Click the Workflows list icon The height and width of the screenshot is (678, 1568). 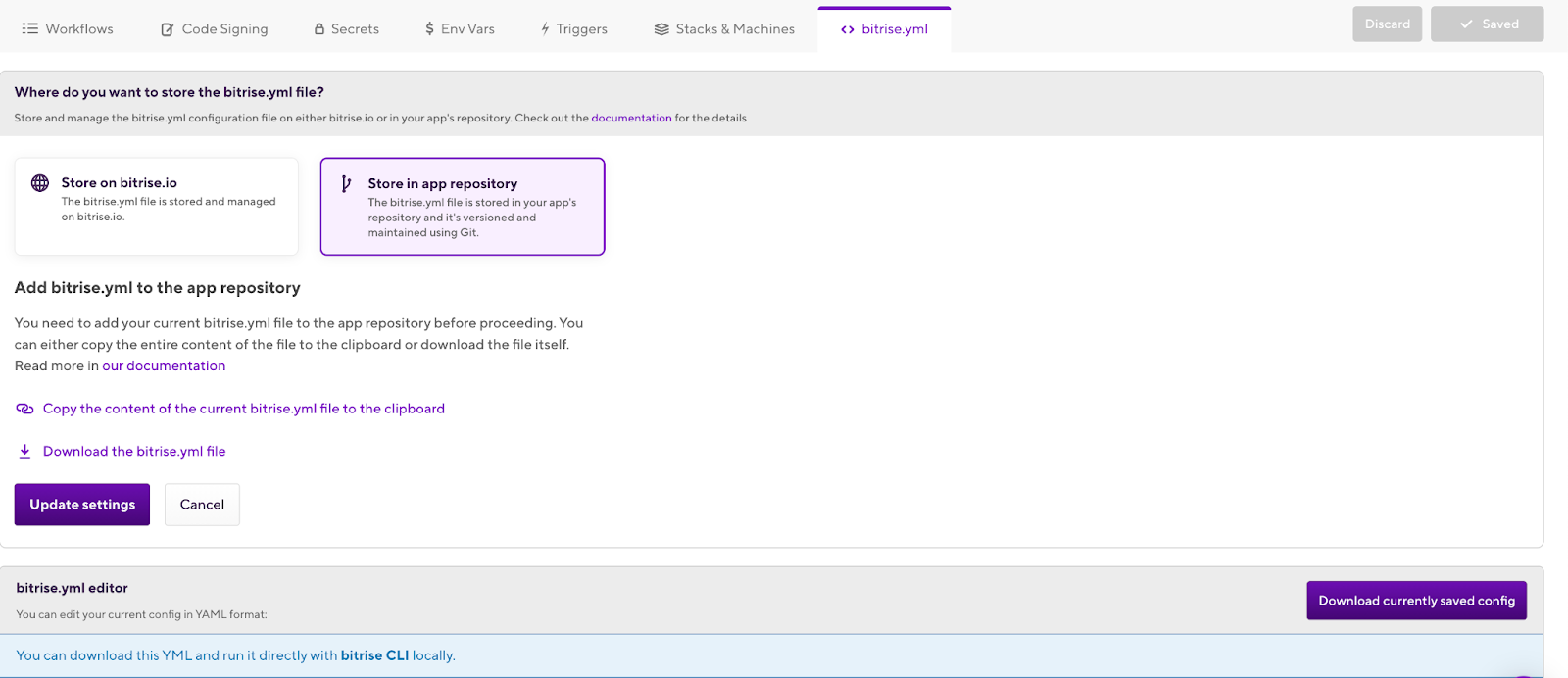click(30, 28)
